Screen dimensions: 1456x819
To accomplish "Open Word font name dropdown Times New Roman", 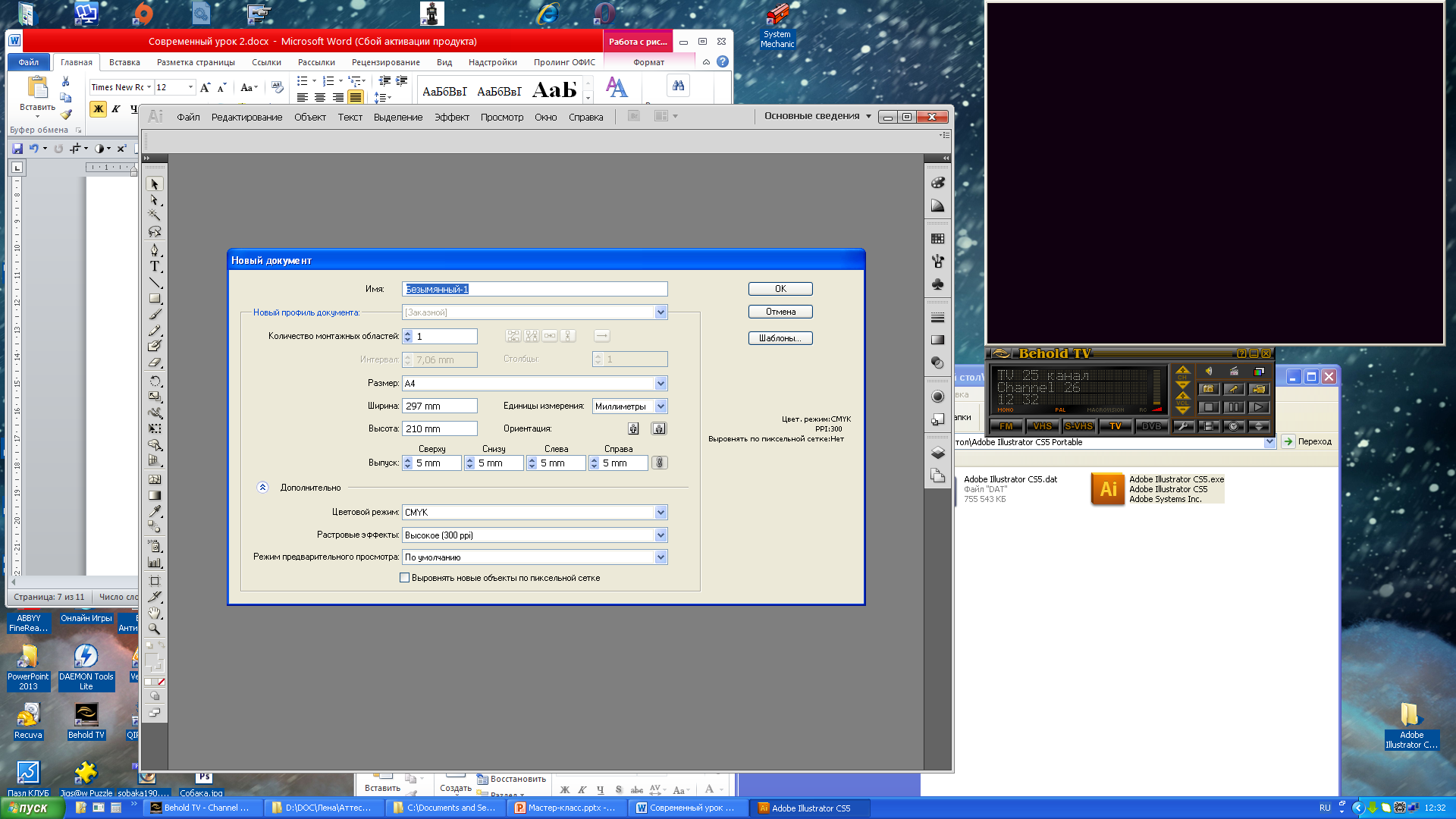I will tap(149, 87).
